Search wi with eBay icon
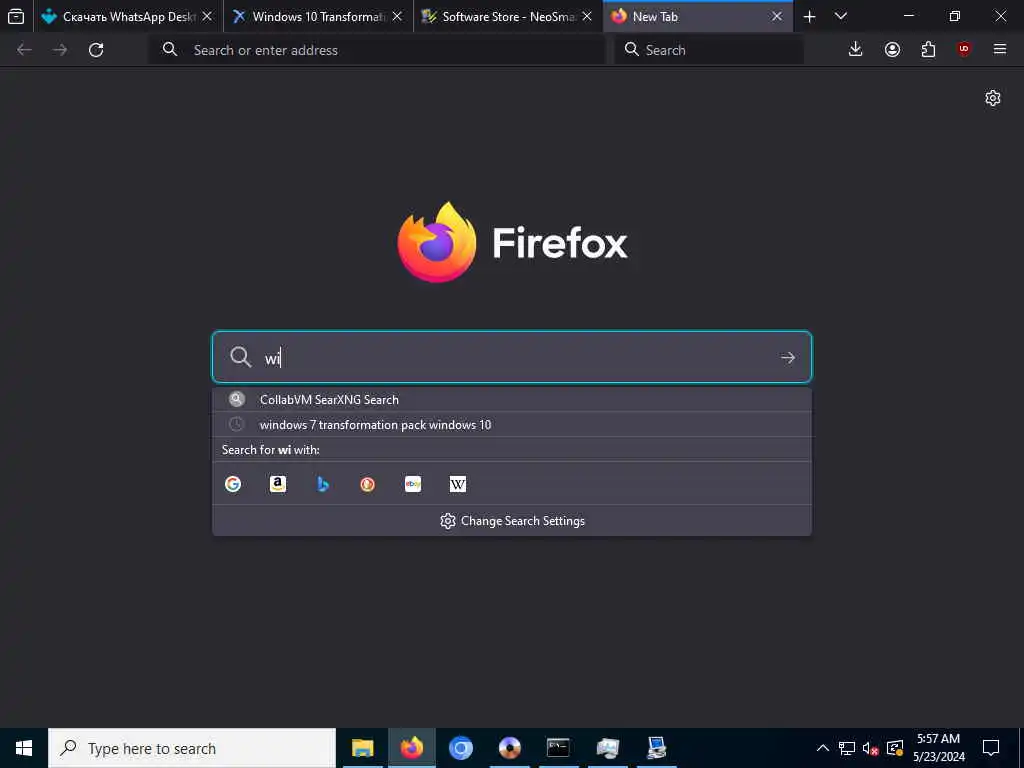 [413, 484]
